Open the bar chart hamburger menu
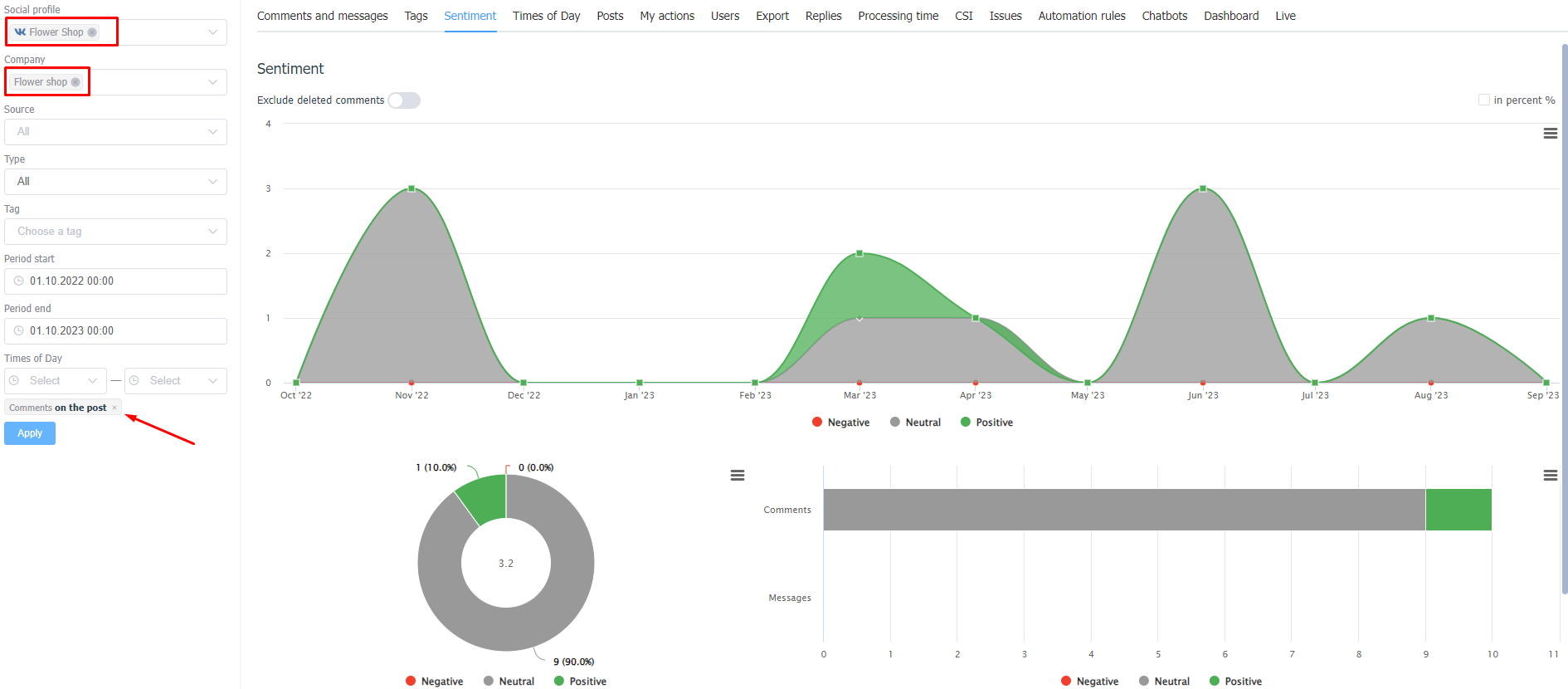The image size is (1568, 689). point(1550,475)
